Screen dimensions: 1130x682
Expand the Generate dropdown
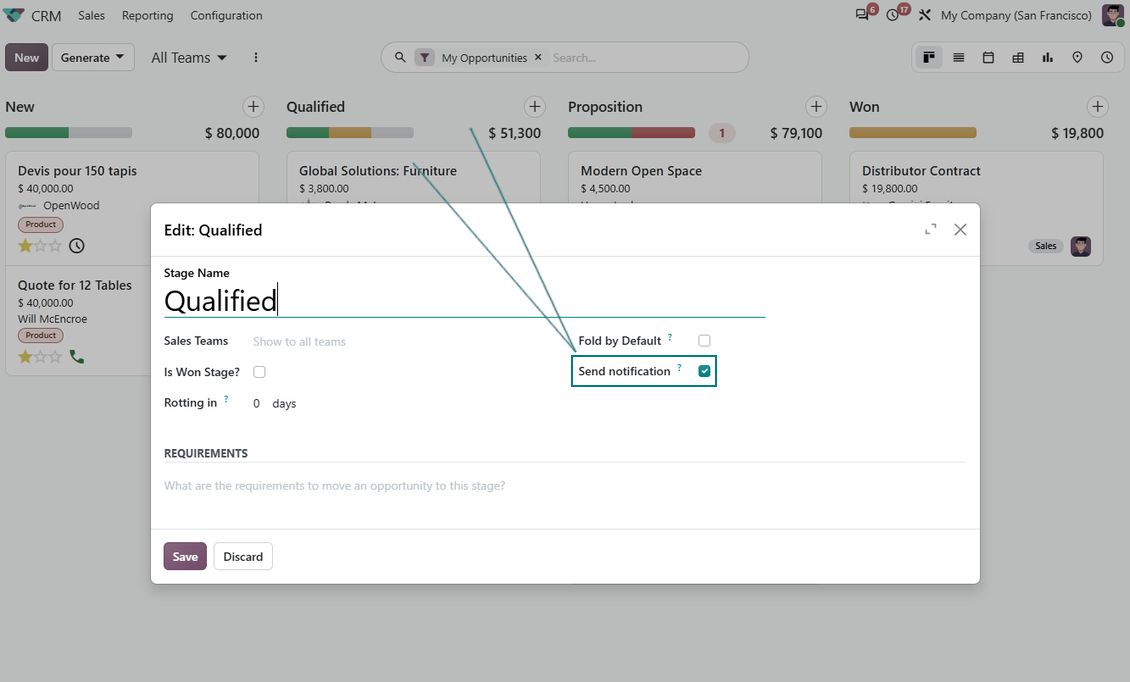coord(92,58)
